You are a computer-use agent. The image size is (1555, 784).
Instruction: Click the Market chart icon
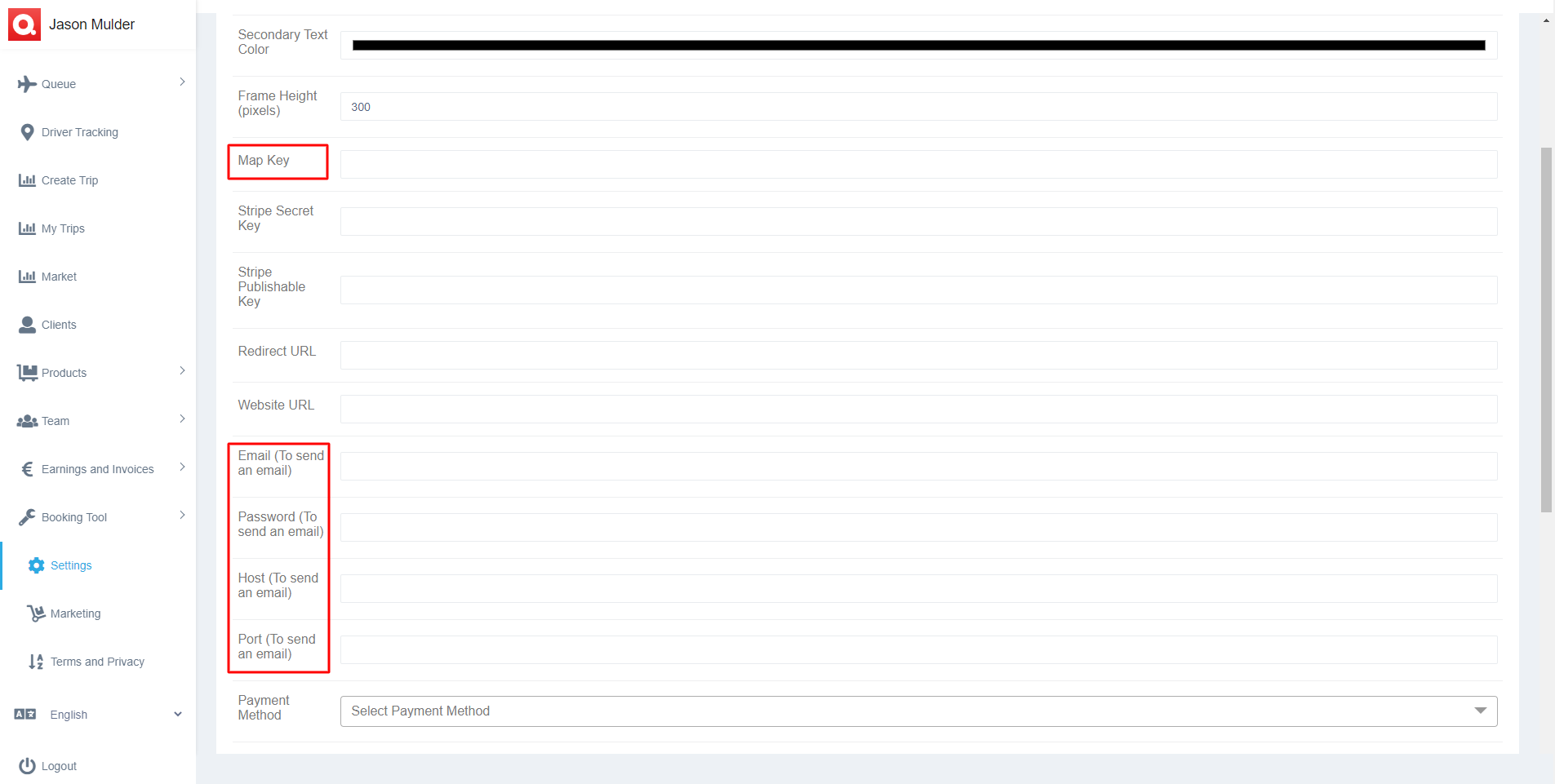[x=27, y=277]
